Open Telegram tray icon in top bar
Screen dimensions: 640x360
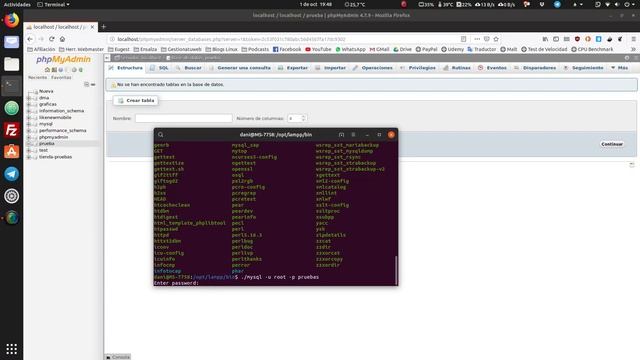coord(557,4)
